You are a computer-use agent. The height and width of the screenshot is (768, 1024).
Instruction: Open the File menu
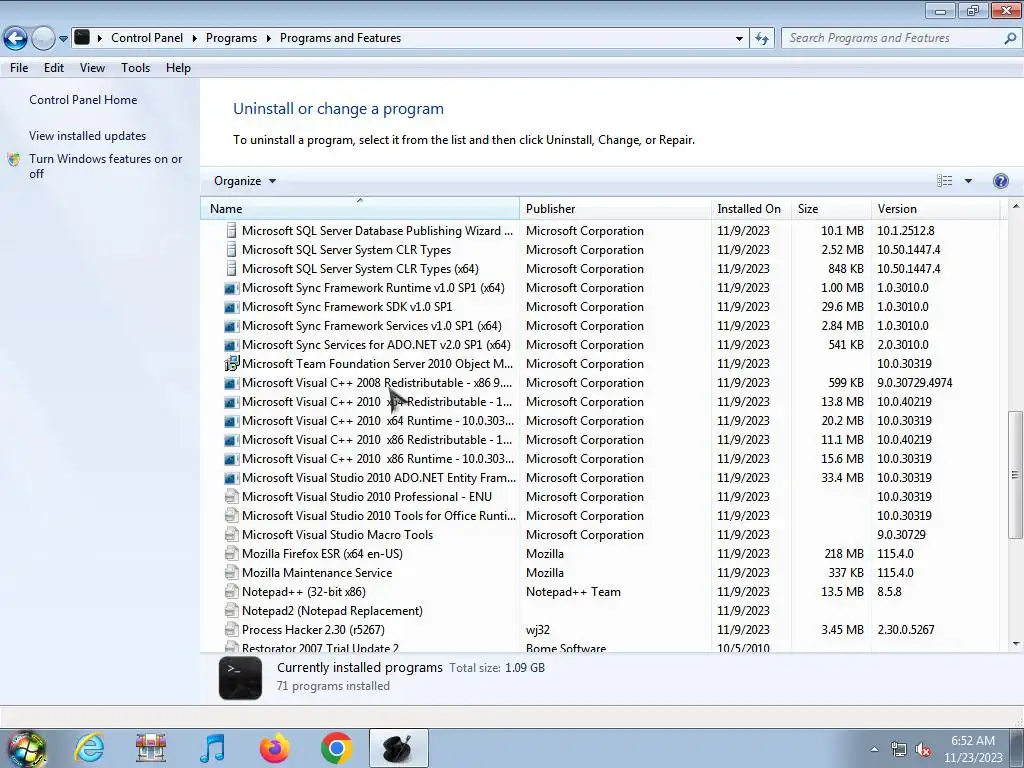tap(19, 68)
